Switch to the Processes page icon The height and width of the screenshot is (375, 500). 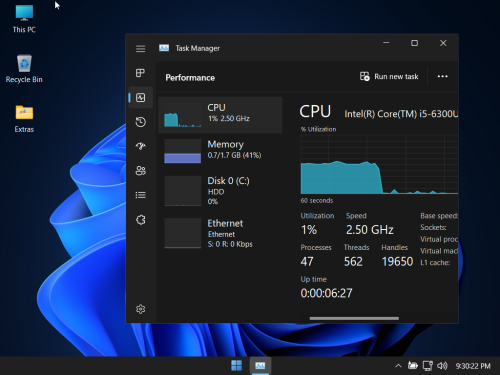140,73
